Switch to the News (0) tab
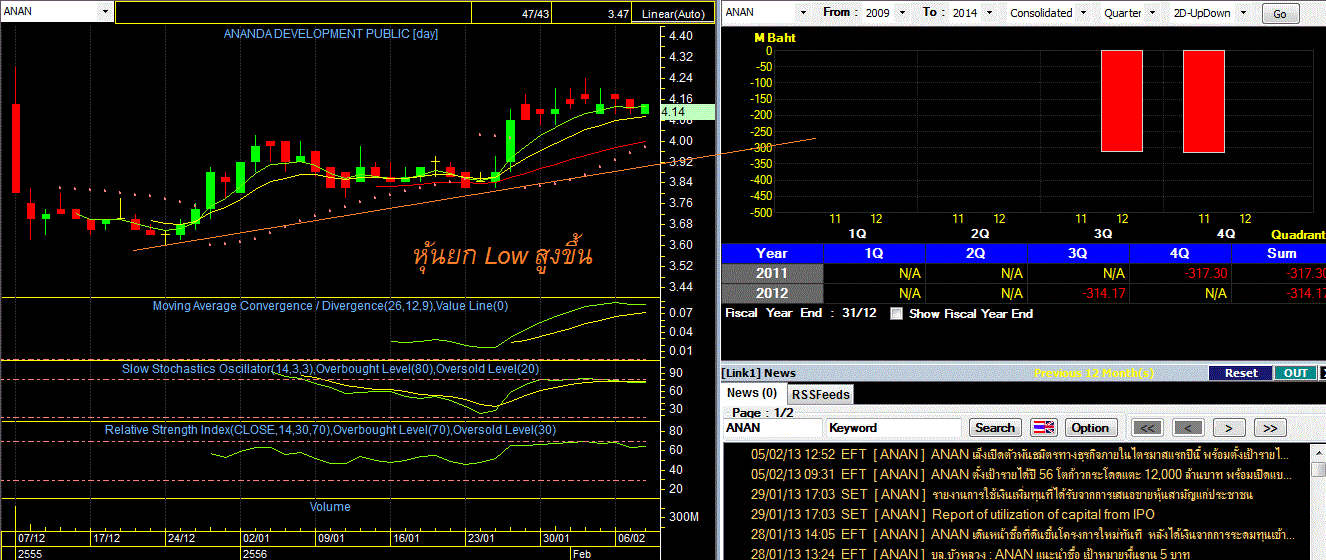The height and width of the screenshot is (560, 1326). (752, 393)
